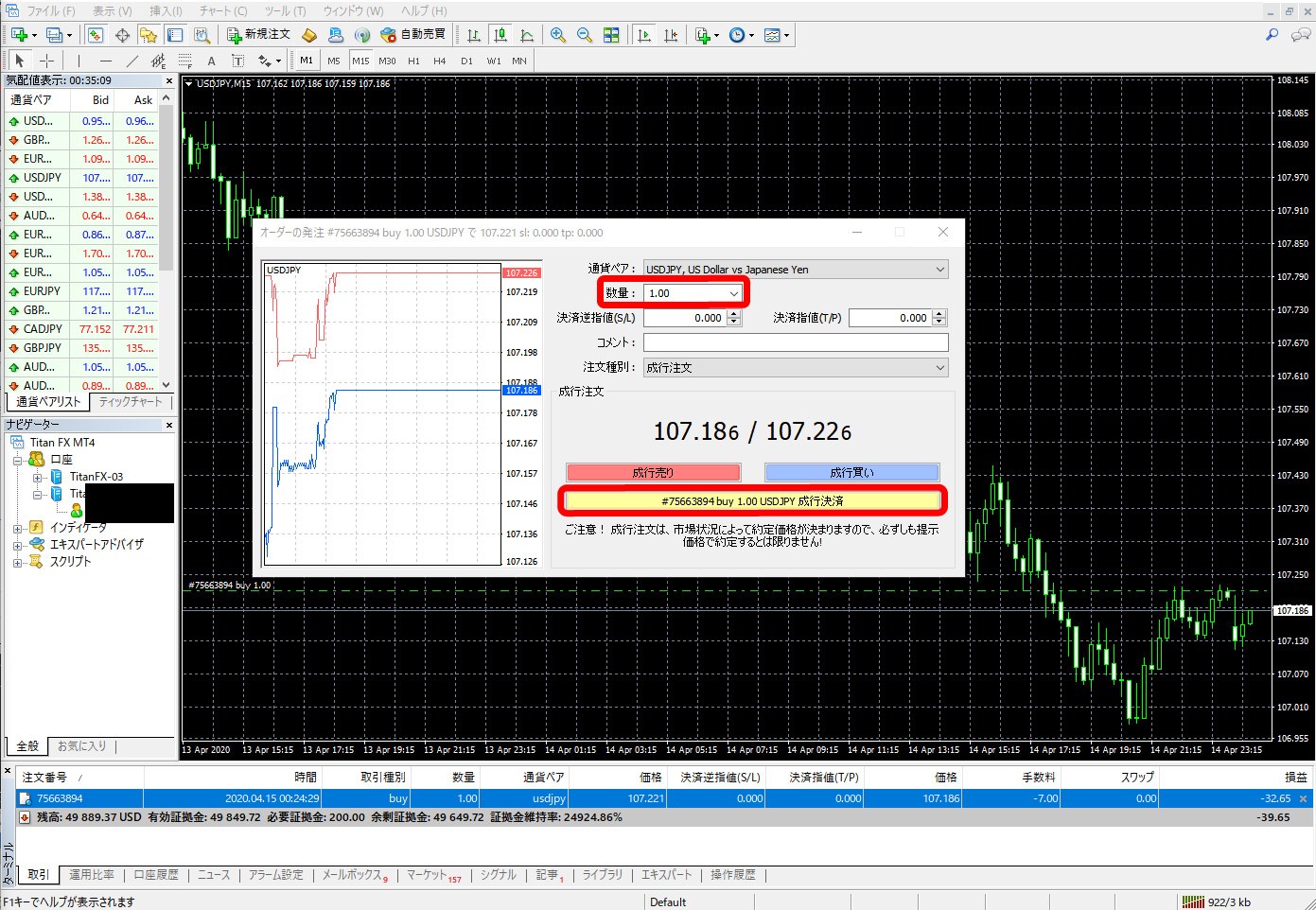This screenshot has height=910, width=1316.
Task: Select the D1 timeframe button
Action: (x=466, y=61)
